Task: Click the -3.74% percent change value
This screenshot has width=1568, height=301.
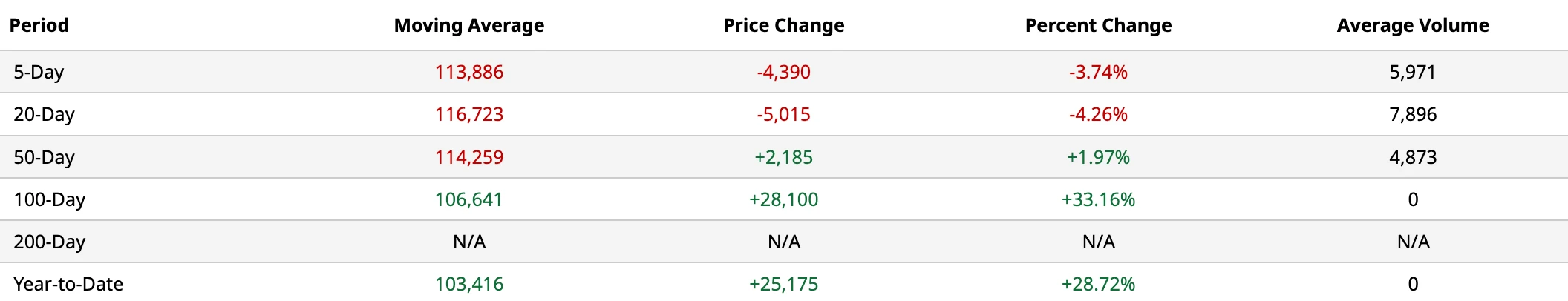Action: point(1099,72)
